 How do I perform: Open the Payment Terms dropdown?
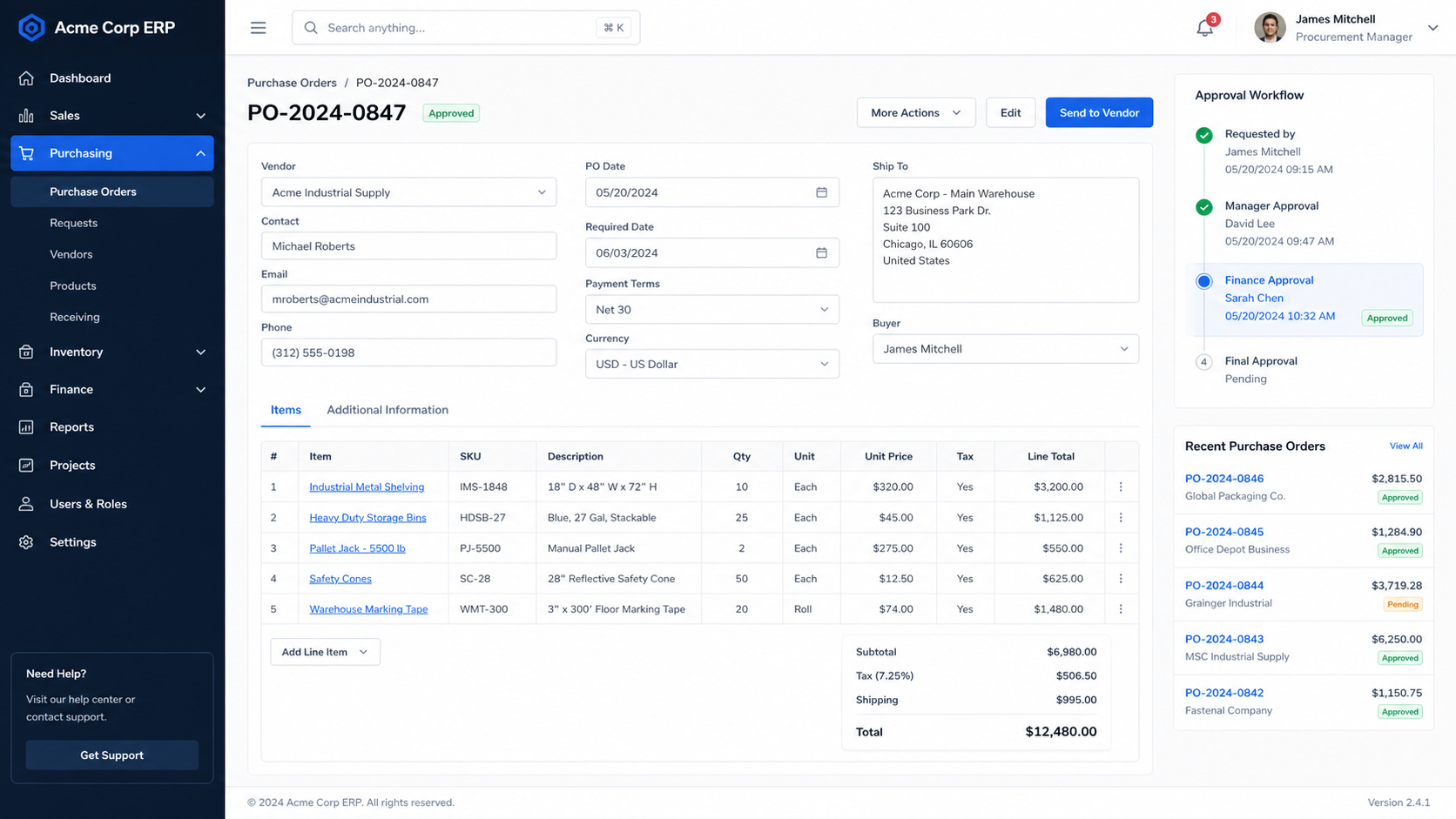[712, 309]
